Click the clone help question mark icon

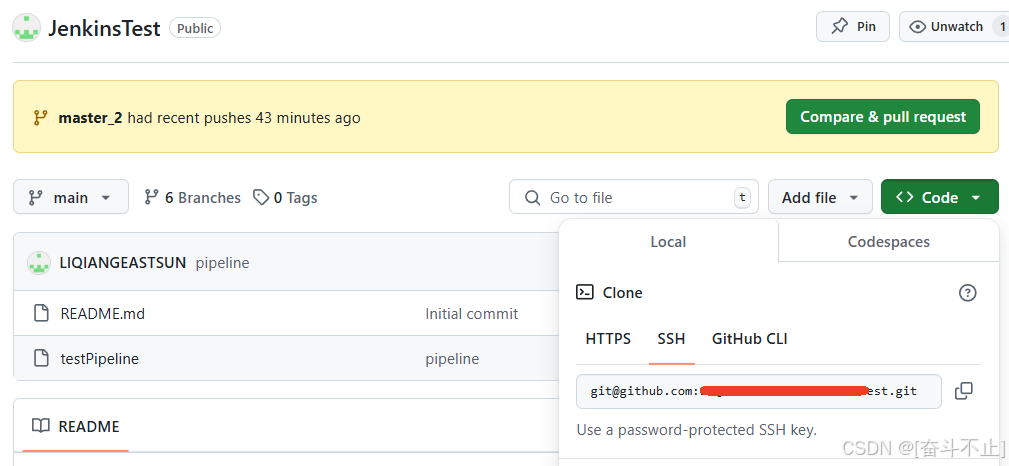(x=967, y=293)
